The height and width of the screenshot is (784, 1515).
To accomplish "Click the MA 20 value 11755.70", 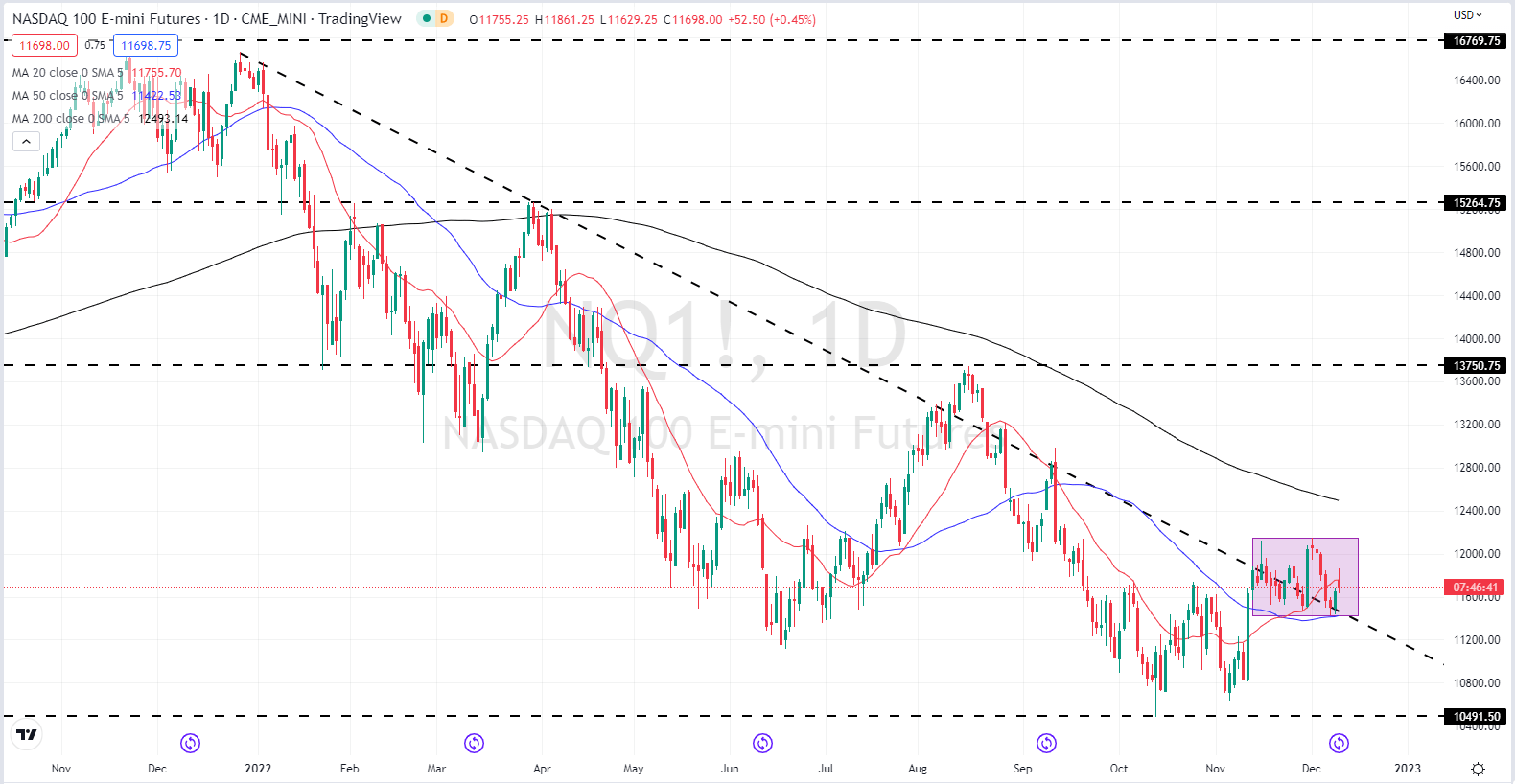I will tap(156, 73).
